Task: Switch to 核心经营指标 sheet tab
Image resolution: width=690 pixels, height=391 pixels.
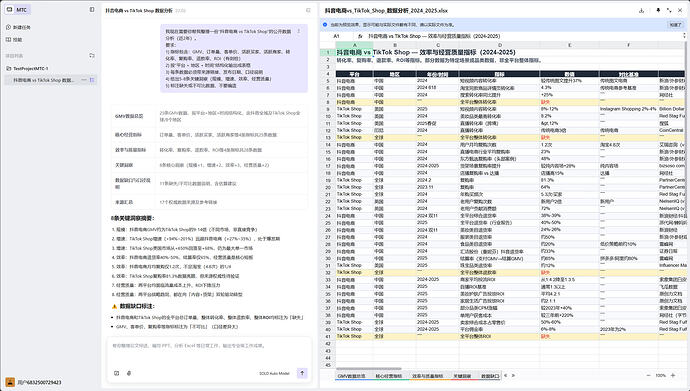Action: 389,376
